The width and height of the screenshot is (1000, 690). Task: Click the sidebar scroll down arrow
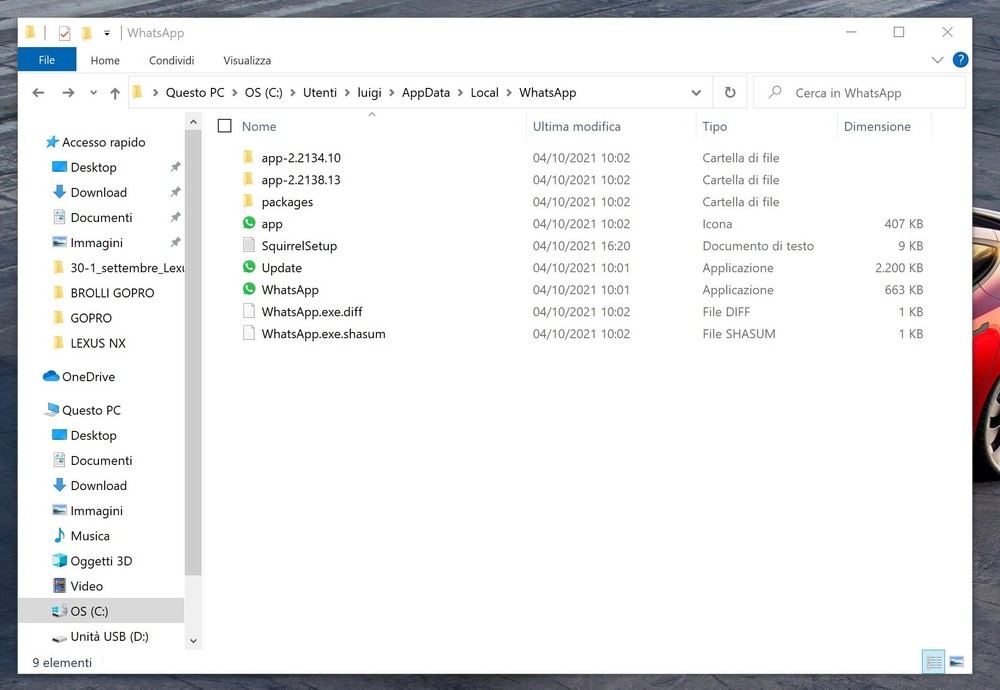point(193,640)
